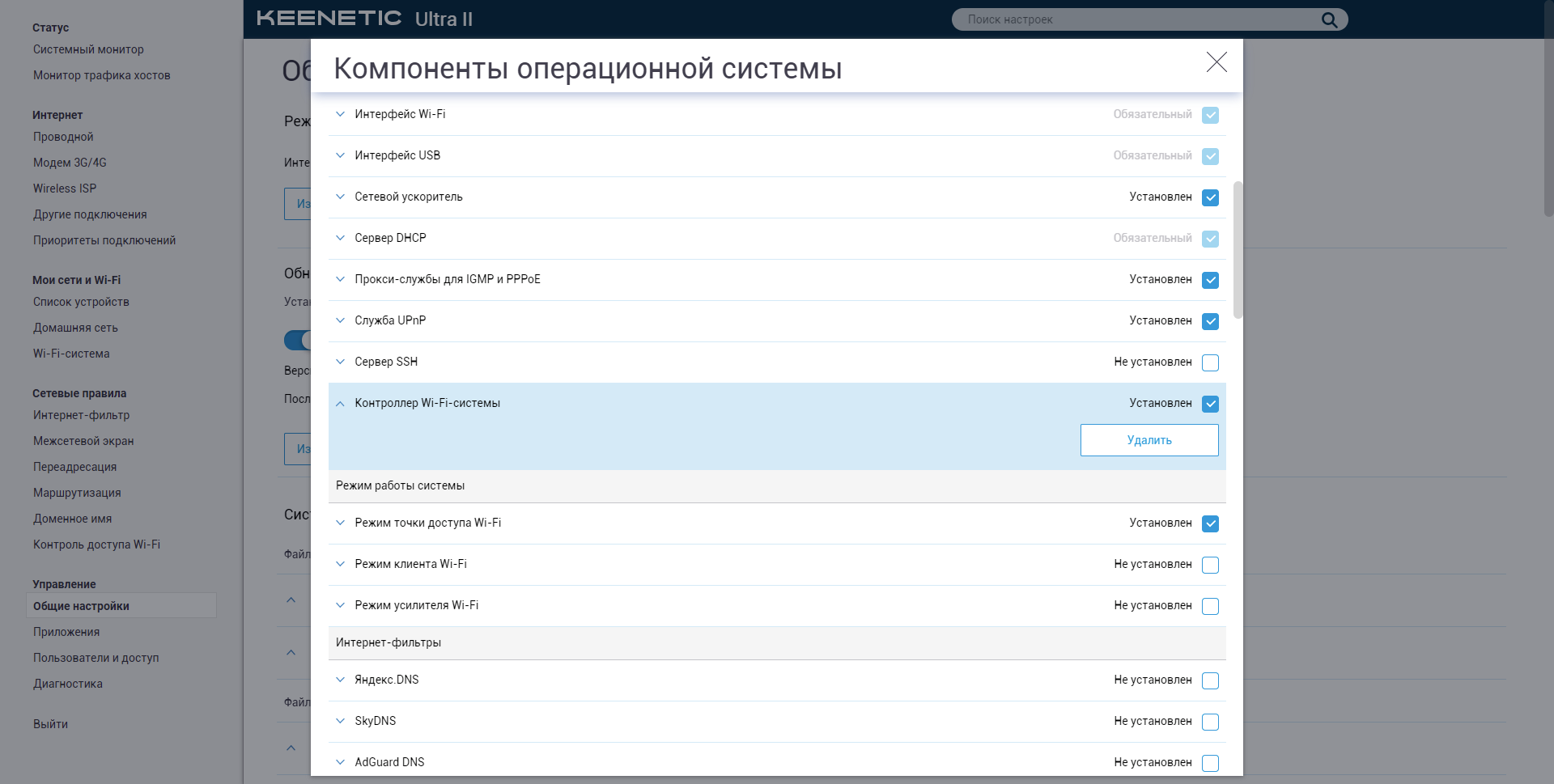
Task: Focus the Поиск настроек search field
Action: click(1137, 19)
